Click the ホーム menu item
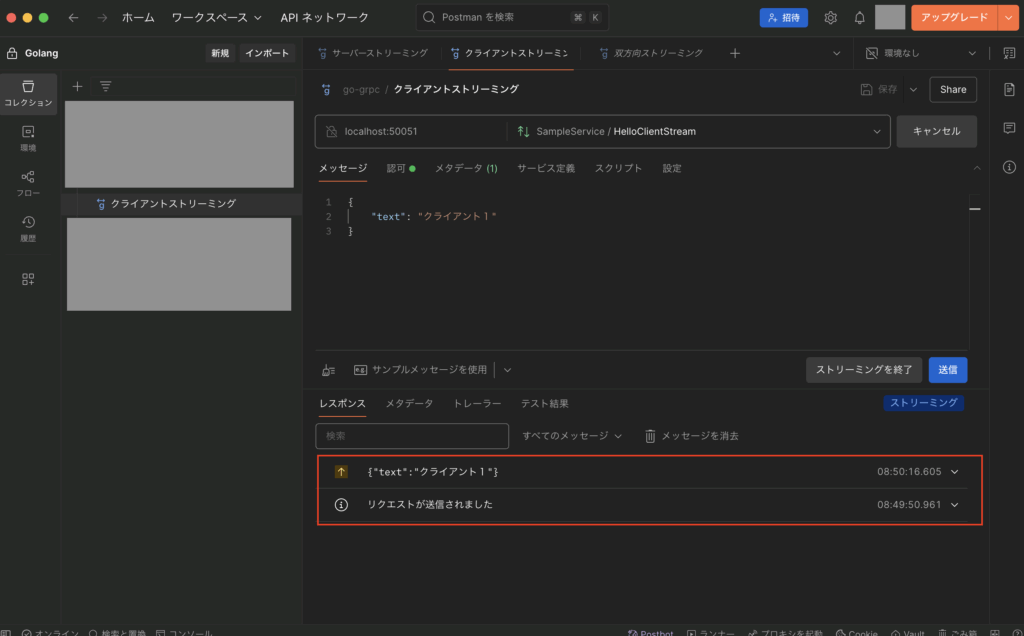Image resolution: width=1024 pixels, height=636 pixels. (138, 18)
